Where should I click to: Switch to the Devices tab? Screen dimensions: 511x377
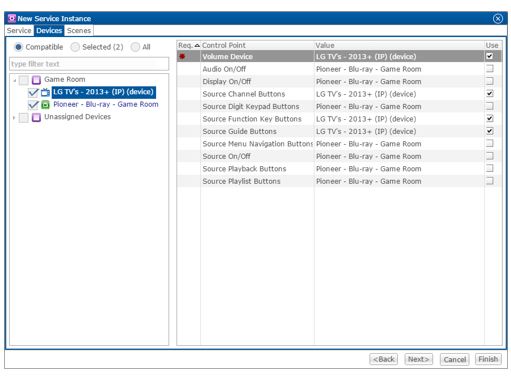click(49, 31)
